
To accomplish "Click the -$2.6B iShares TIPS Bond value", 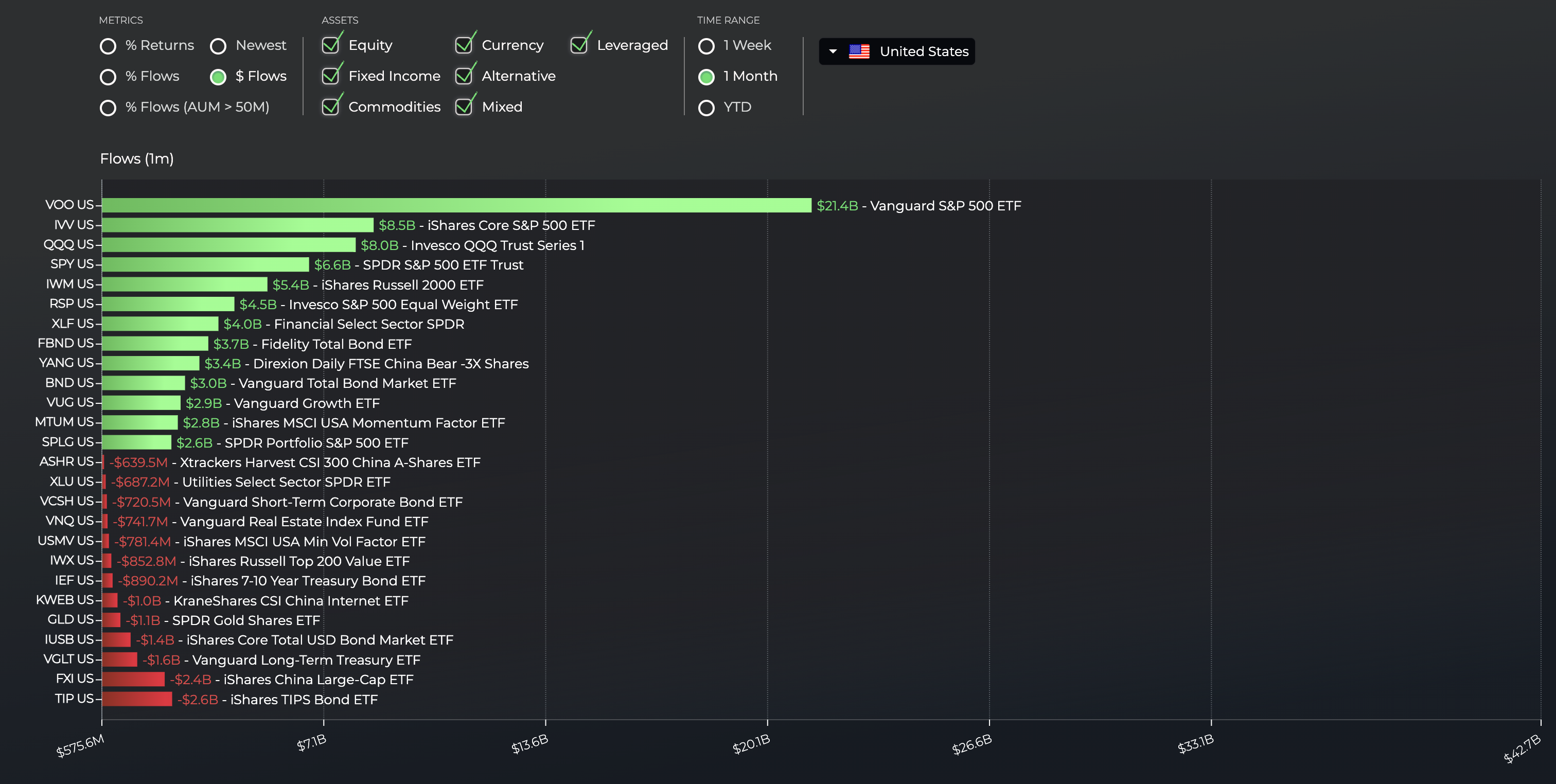I will tap(198, 700).
